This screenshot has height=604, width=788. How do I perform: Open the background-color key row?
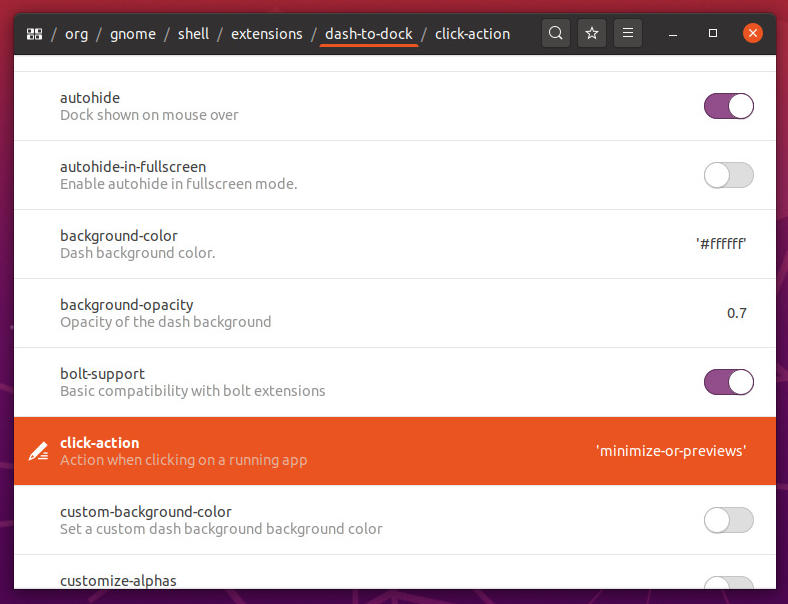click(395, 244)
